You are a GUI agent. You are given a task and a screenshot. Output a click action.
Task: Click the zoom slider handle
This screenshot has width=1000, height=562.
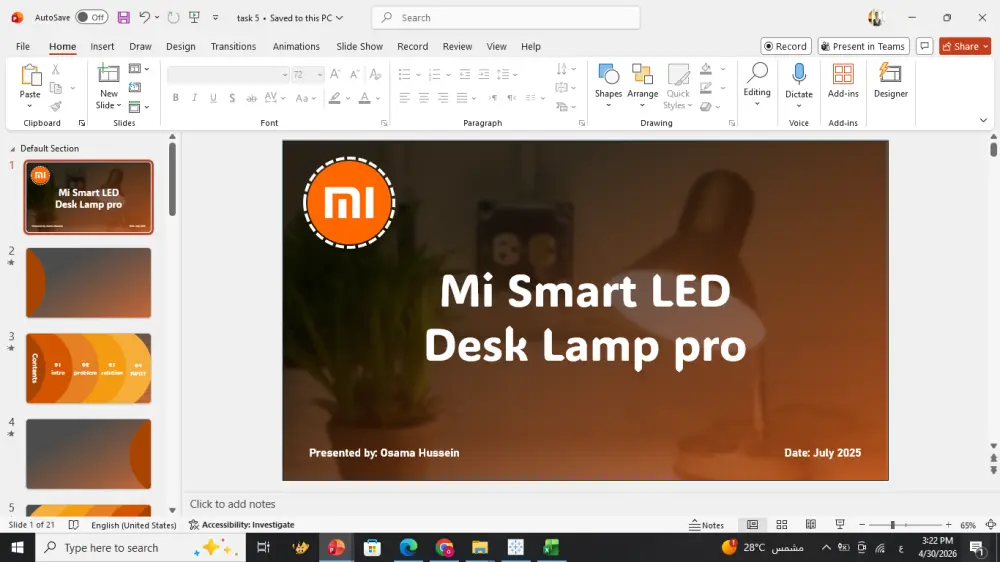893,524
